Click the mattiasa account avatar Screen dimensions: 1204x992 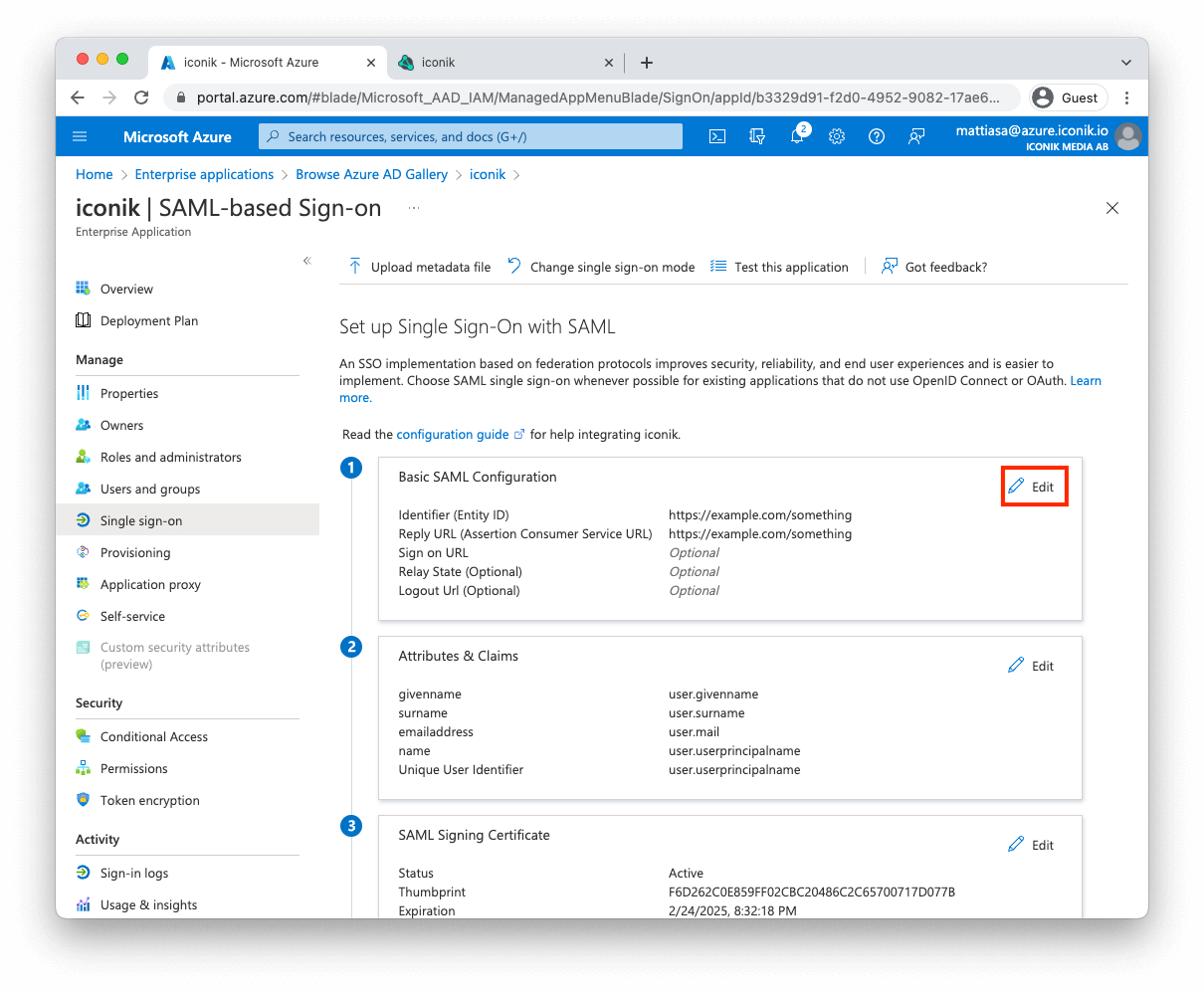click(1127, 136)
